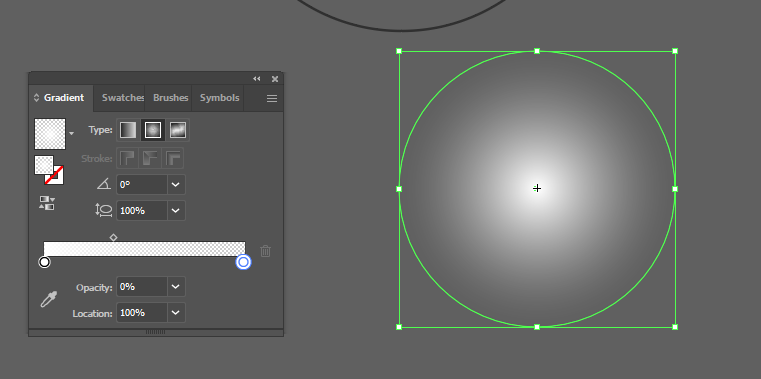Screen dimensions: 761x379
Task: Close the Gradient panel
Action: point(275,79)
